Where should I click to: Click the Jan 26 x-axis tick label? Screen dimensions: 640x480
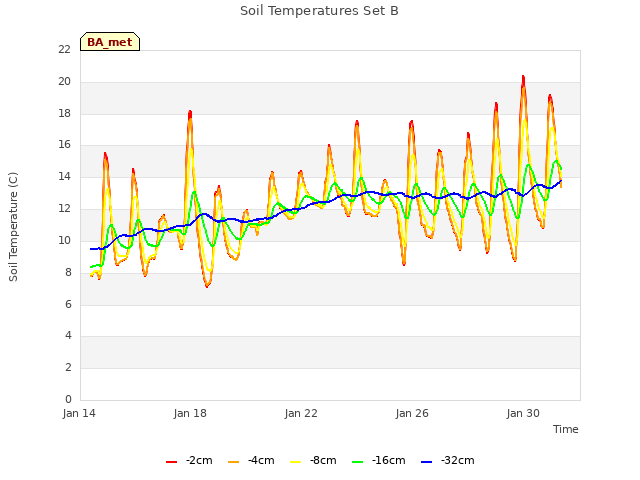[x=412, y=413]
